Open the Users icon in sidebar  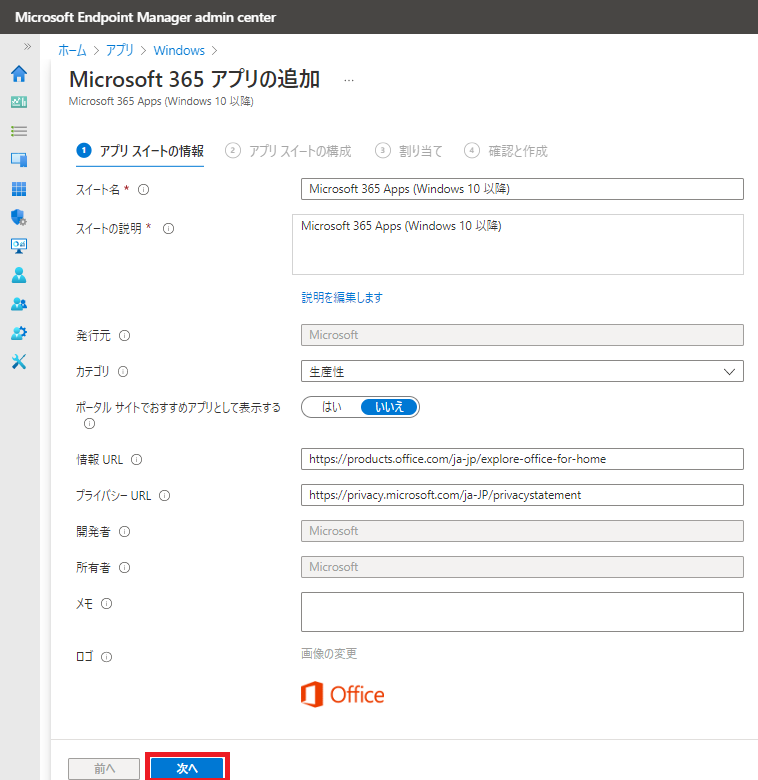point(19,275)
